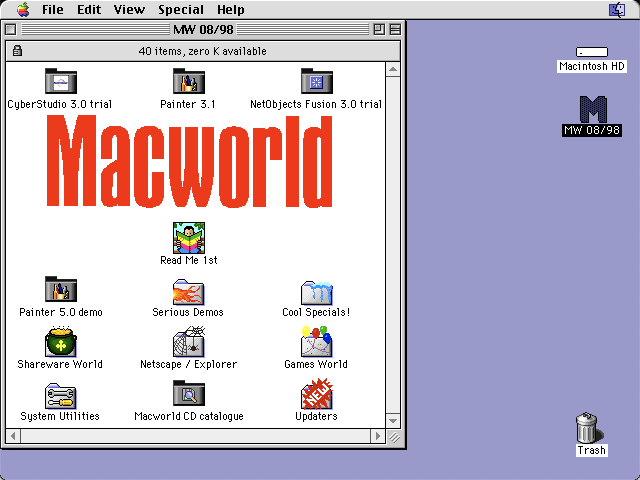
Task: Select the System Utilities wrench folder
Action: [61, 396]
